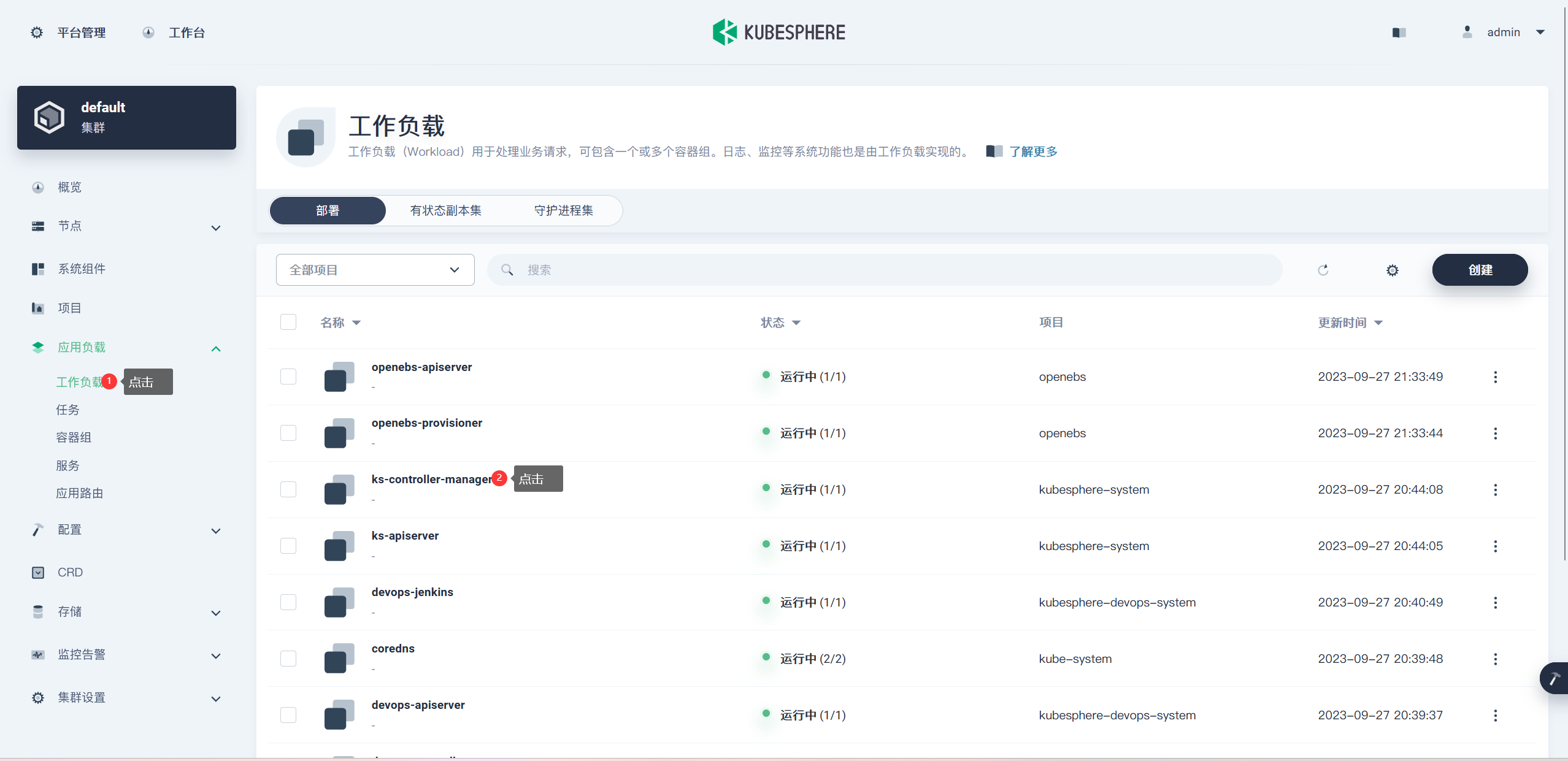The image size is (1568, 761).
Task: Open devops-jenkins deployment link
Action: click(412, 592)
